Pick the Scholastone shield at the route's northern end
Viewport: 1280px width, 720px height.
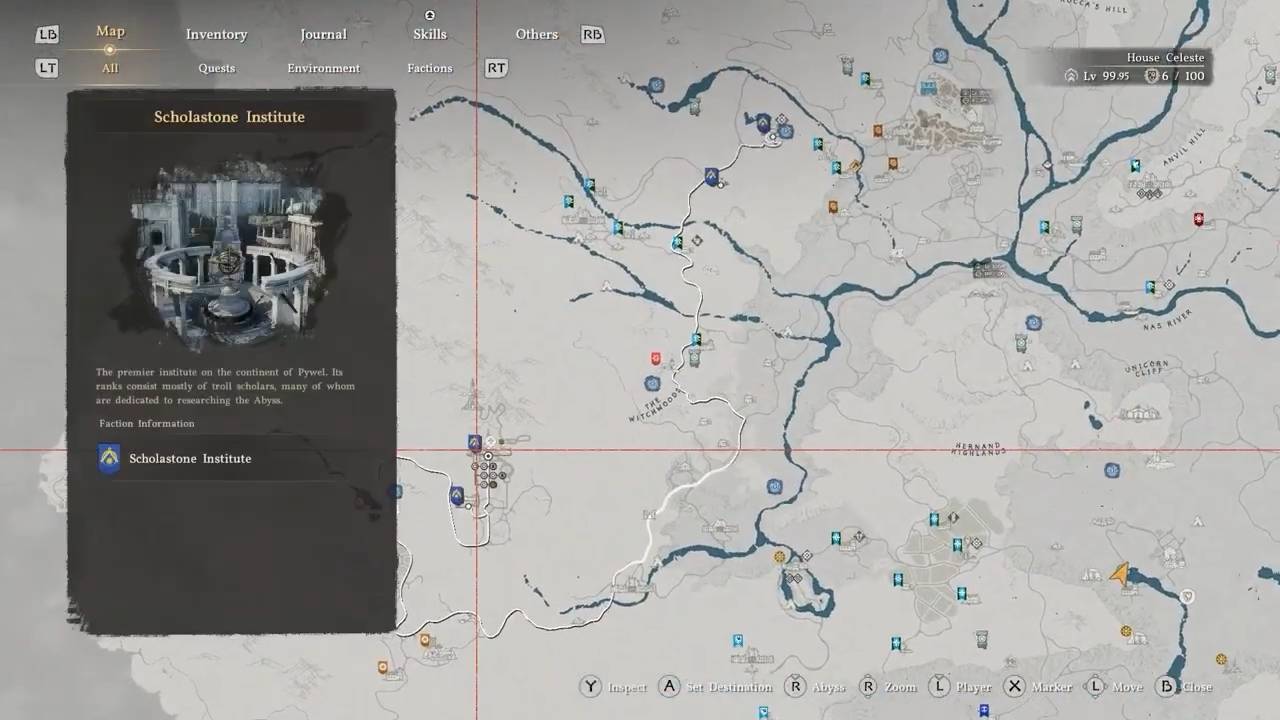tap(763, 123)
